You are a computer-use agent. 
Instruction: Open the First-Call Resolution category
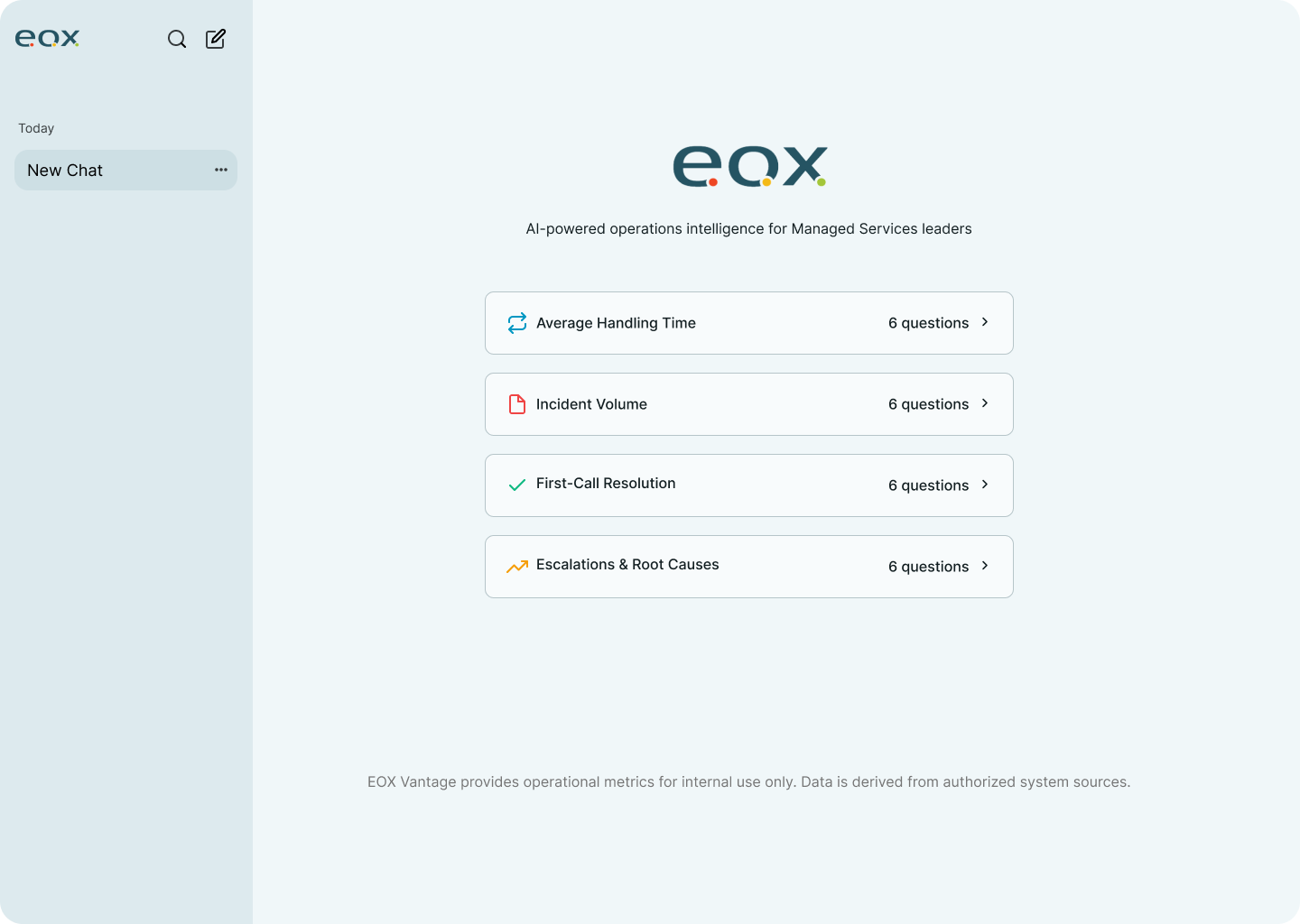(749, 485)
